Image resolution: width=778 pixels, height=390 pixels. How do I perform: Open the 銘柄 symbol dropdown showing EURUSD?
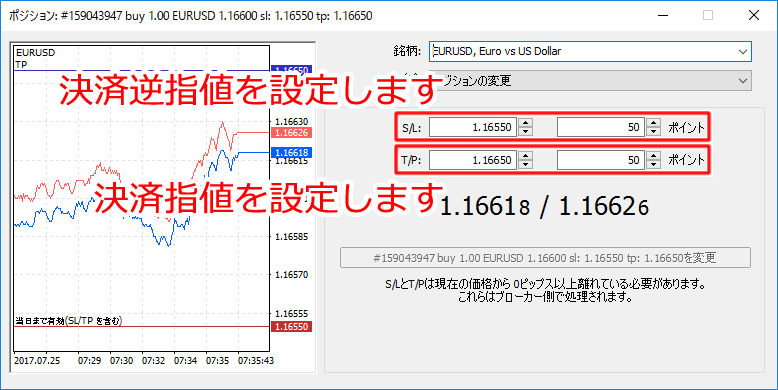pyautogui.click(x=590, y=51)
